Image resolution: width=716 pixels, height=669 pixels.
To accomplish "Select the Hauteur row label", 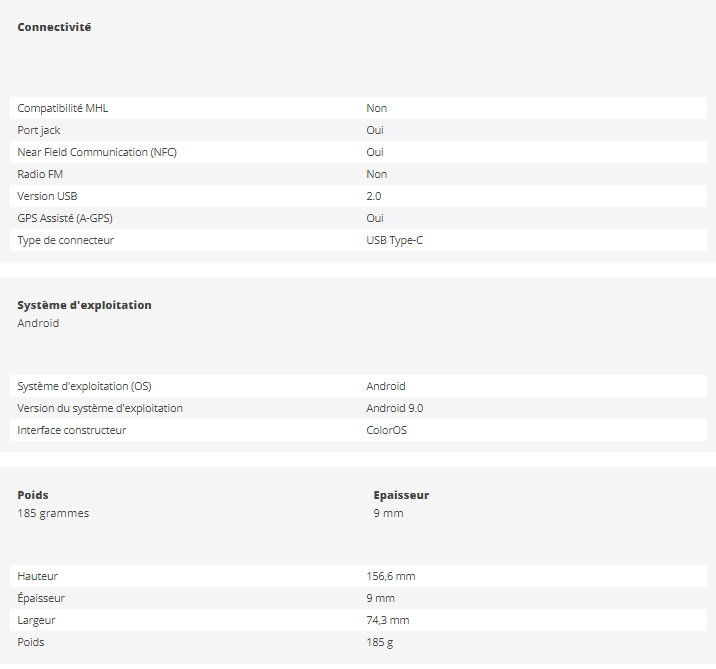I will tap(37, 576).
